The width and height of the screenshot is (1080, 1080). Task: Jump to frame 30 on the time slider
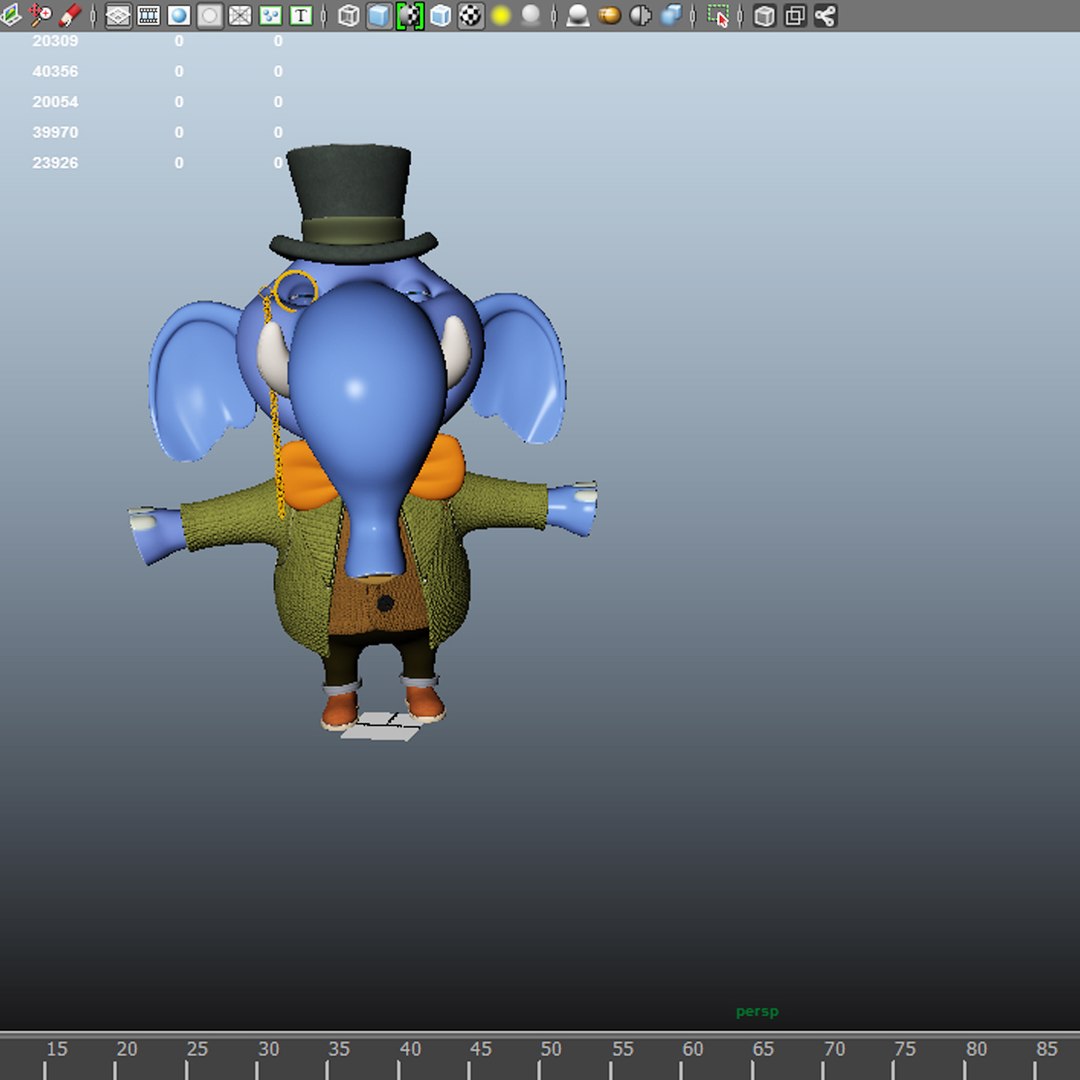pos(268,1049)
